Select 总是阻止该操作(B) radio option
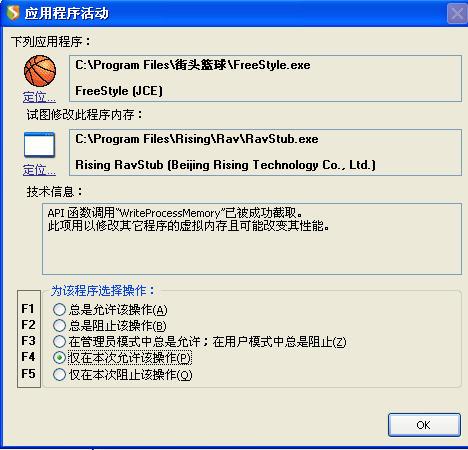This screenshot has width=468, height=450. click(110, 326)
